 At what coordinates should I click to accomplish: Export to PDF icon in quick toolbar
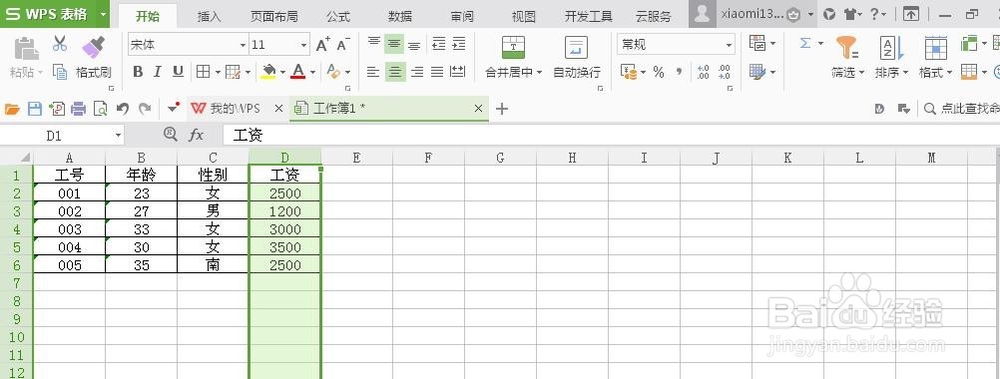point(56,109)
